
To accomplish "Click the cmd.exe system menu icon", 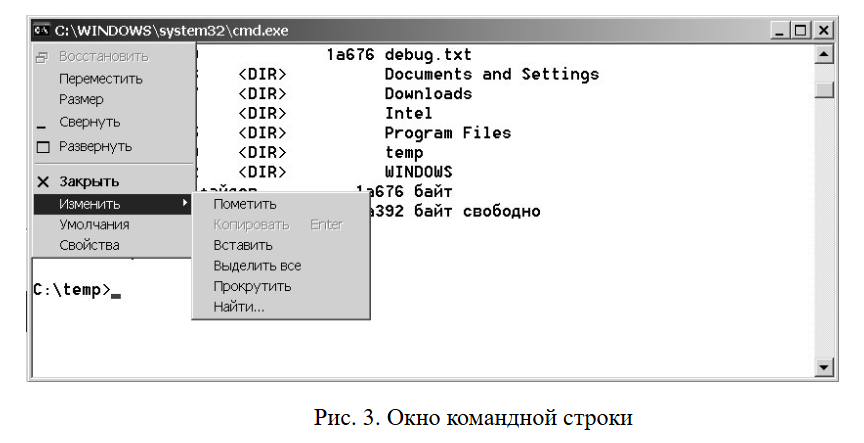I will pos(42,31).
